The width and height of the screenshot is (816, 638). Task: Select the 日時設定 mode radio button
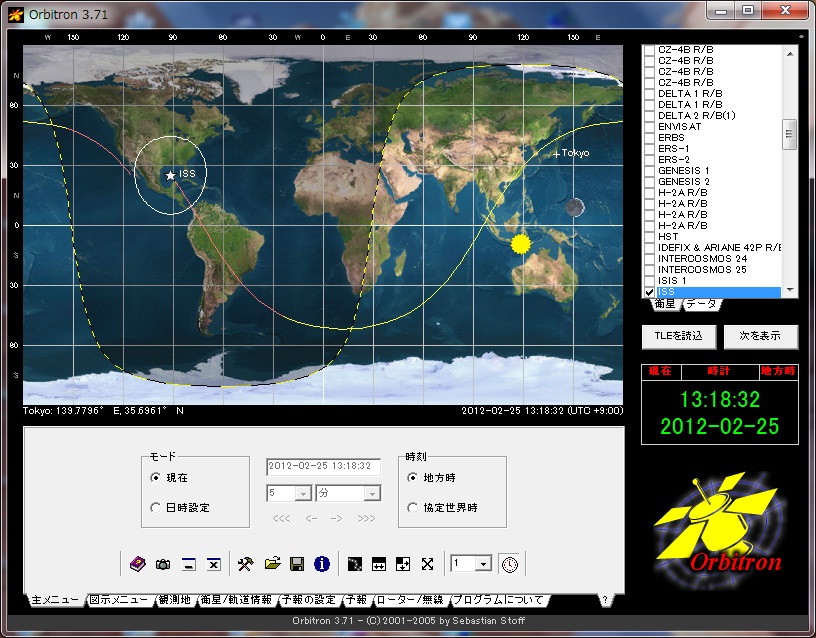pos(155,507)
